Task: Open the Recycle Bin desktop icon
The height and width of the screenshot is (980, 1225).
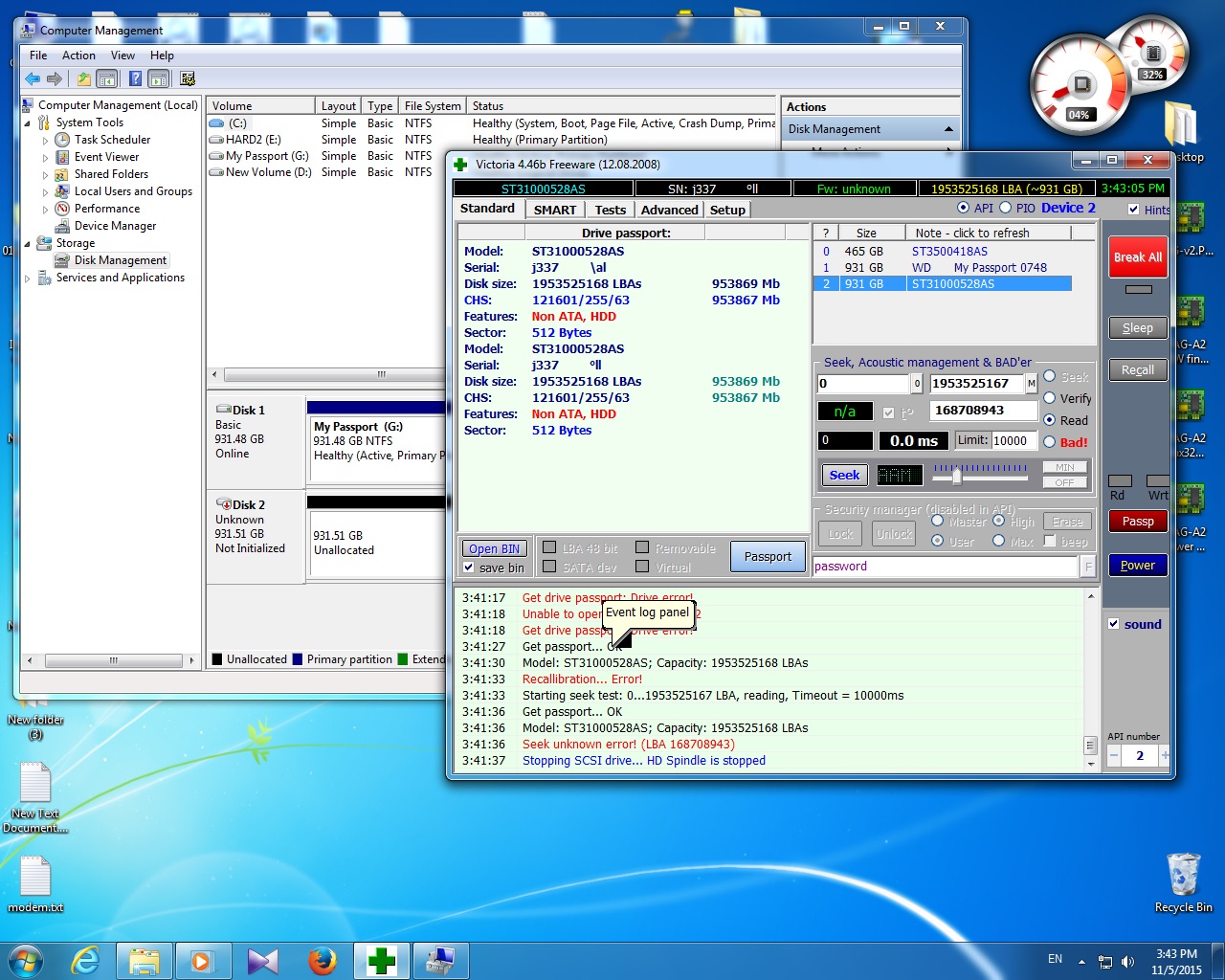Action: [x=1184, y=882]
